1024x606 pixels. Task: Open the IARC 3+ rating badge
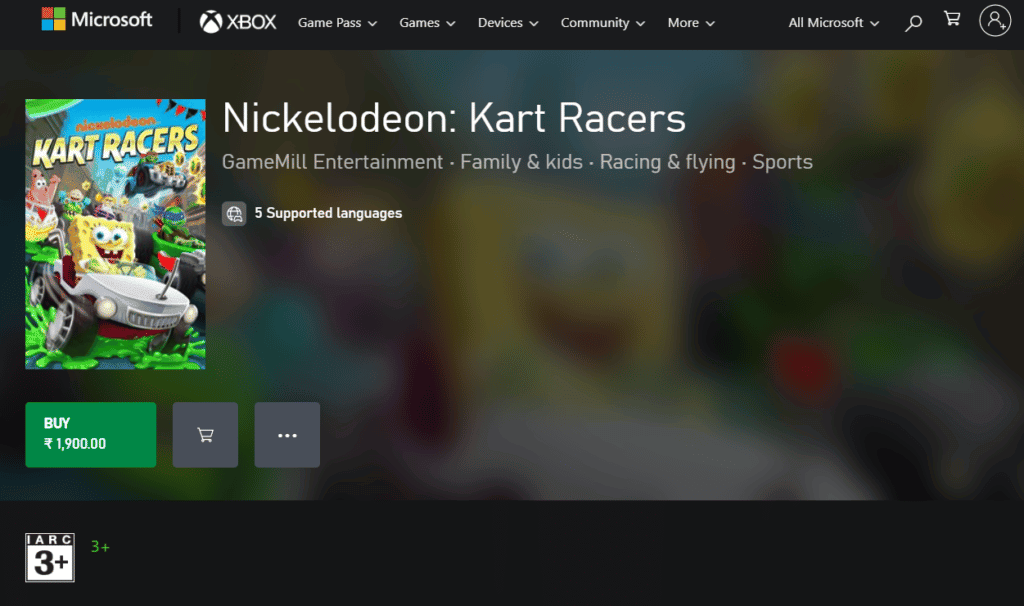[50, 558]
